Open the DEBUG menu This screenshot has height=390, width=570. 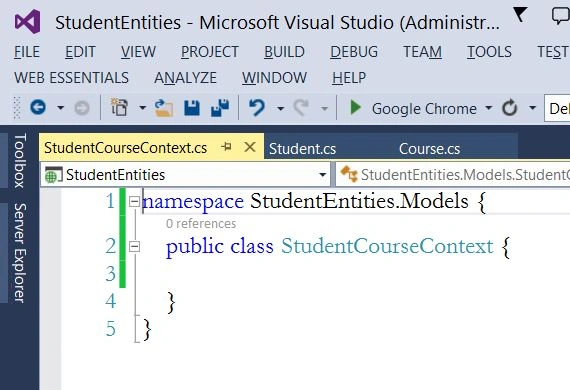(x=354, y=52)
